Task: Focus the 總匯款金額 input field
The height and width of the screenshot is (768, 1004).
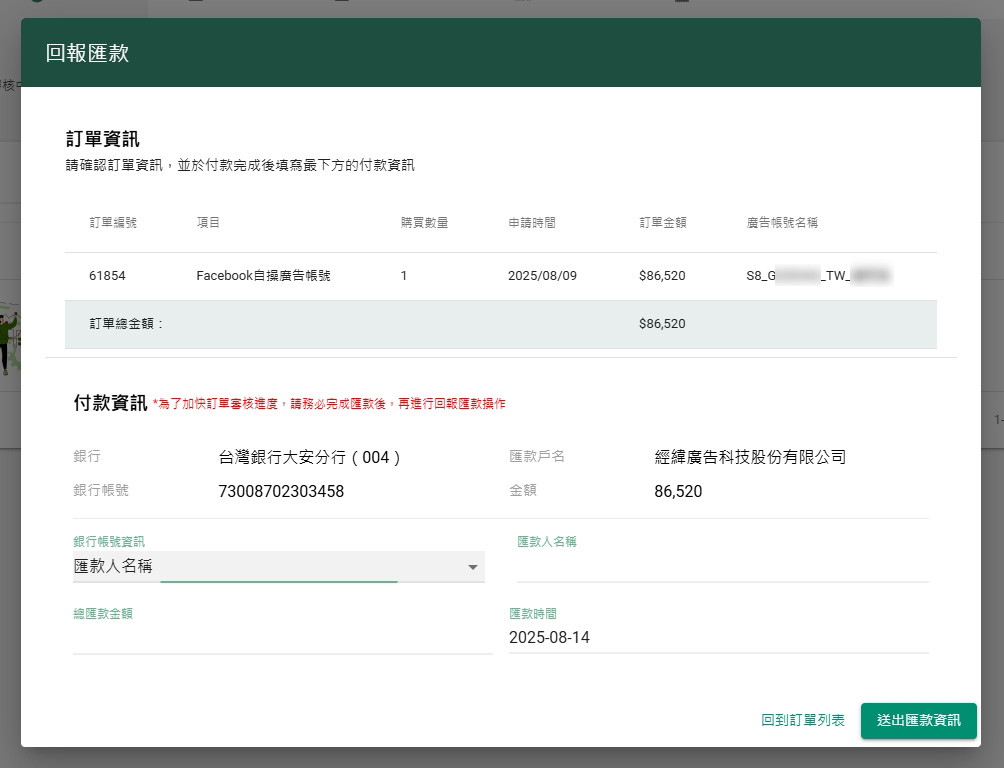Action: (282, 638)
